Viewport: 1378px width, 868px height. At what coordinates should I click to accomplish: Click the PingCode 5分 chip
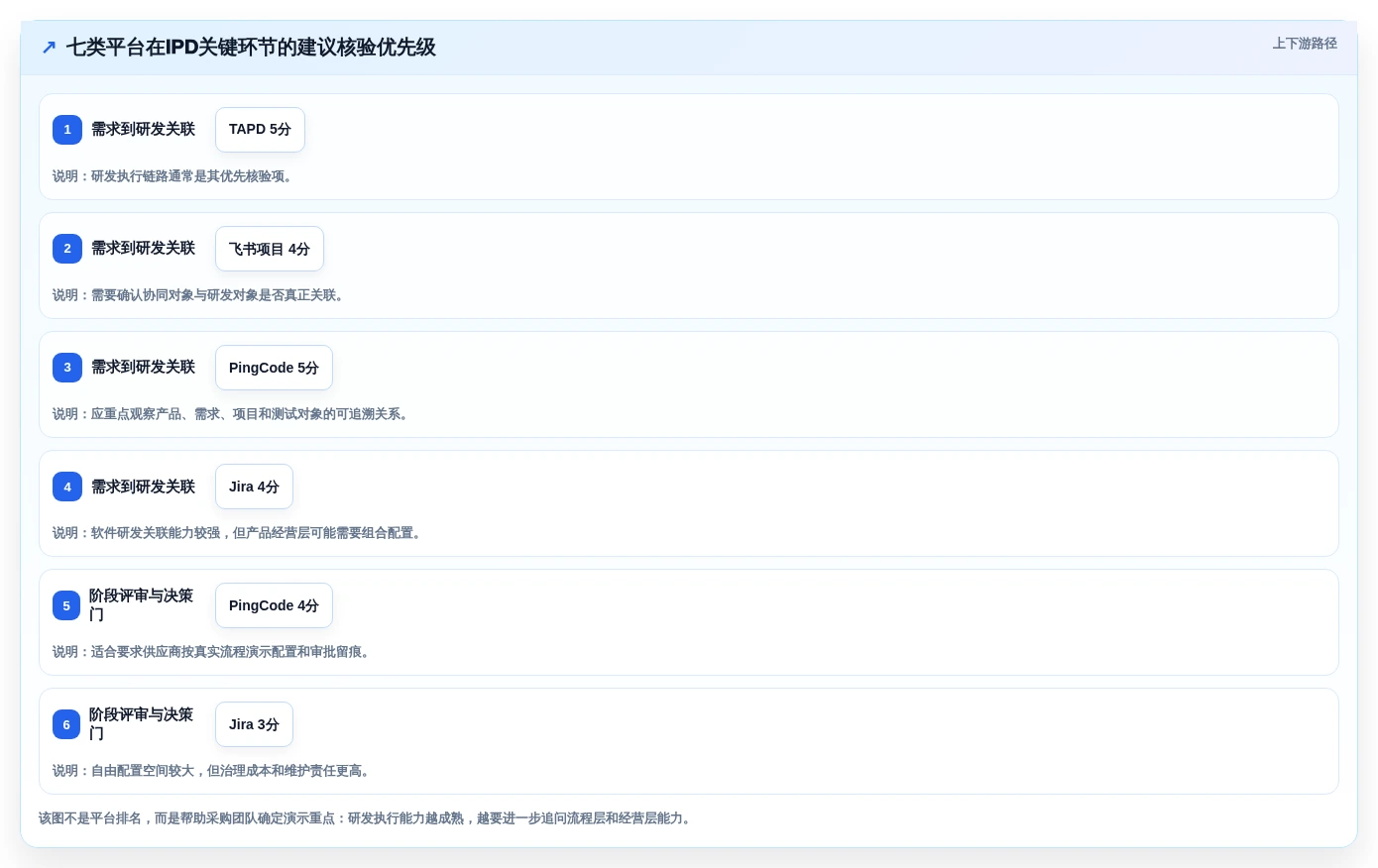pyautogui.click(x=274, y=368)
